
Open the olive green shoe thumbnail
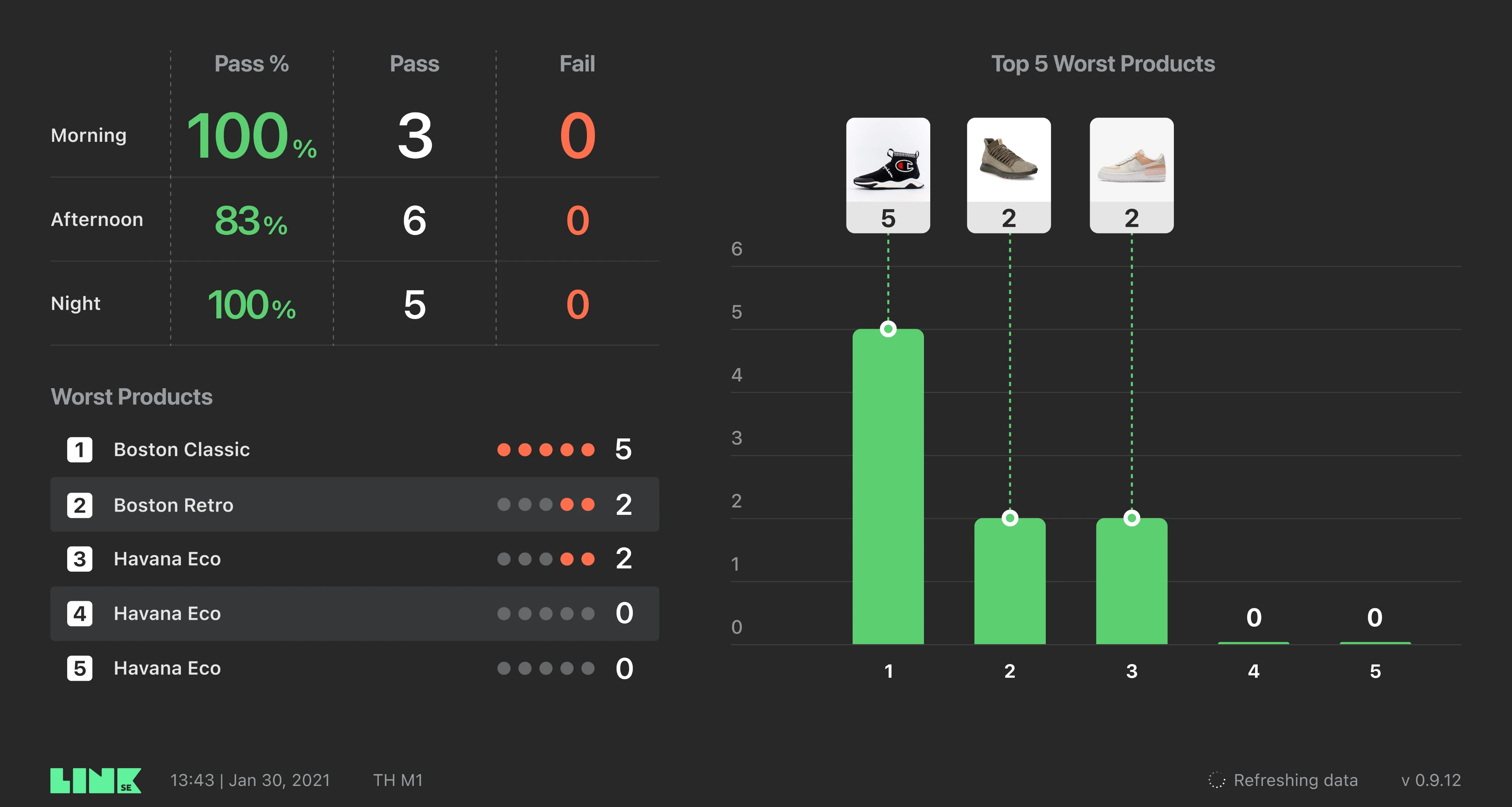point(1009,160)
